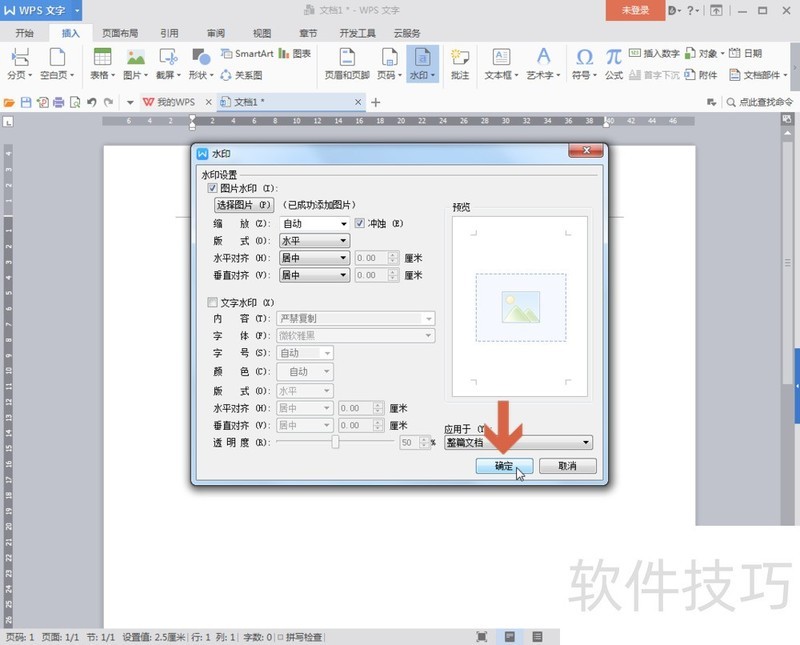Toggle the 冲蚀 washout checkbox
Image resolution: width=800 pixels, height=645 pixels.
point(360,223)
